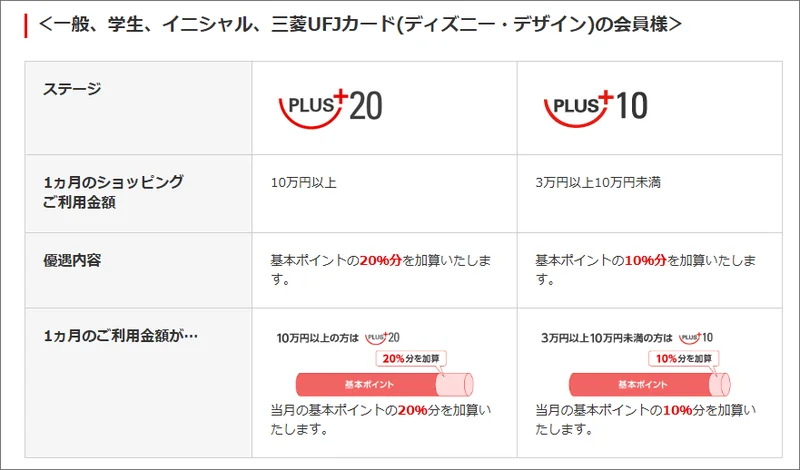Click the 当月の基本ポイントの20%分 description text
The image size is (800, 470).
pyautogui.click(x=380, y=411)
